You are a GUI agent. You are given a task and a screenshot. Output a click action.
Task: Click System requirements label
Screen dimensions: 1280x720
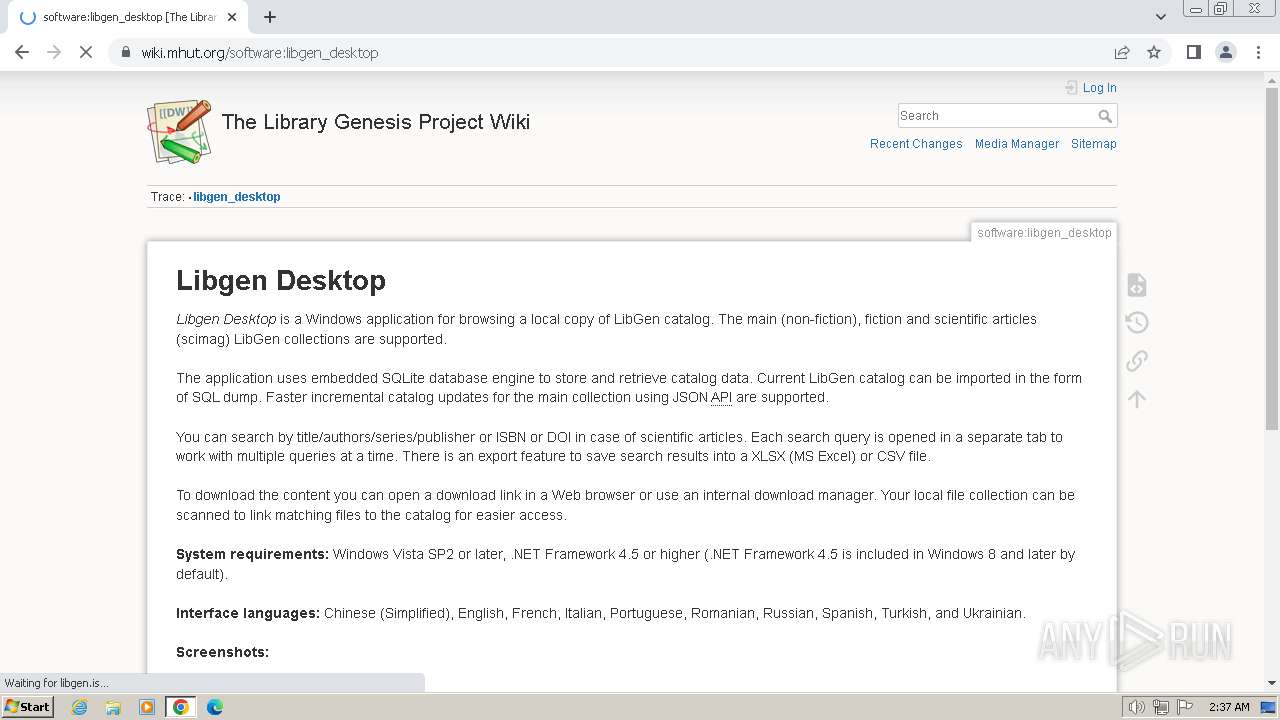pyautogui.click(x=252, y=554)
